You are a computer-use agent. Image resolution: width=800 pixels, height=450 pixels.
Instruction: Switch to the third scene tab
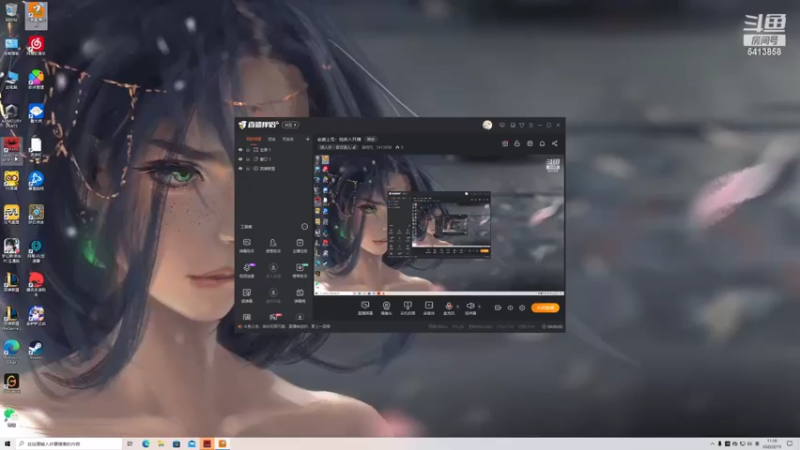click(288, 139)
